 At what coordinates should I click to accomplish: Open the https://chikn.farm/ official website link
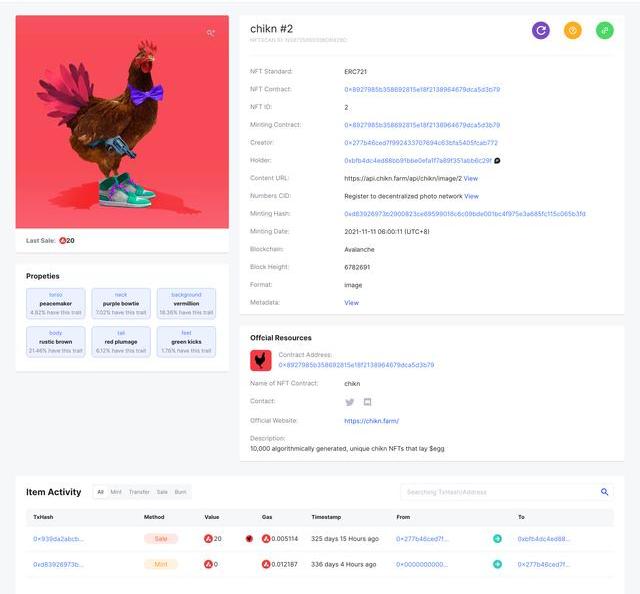[371, 421]
